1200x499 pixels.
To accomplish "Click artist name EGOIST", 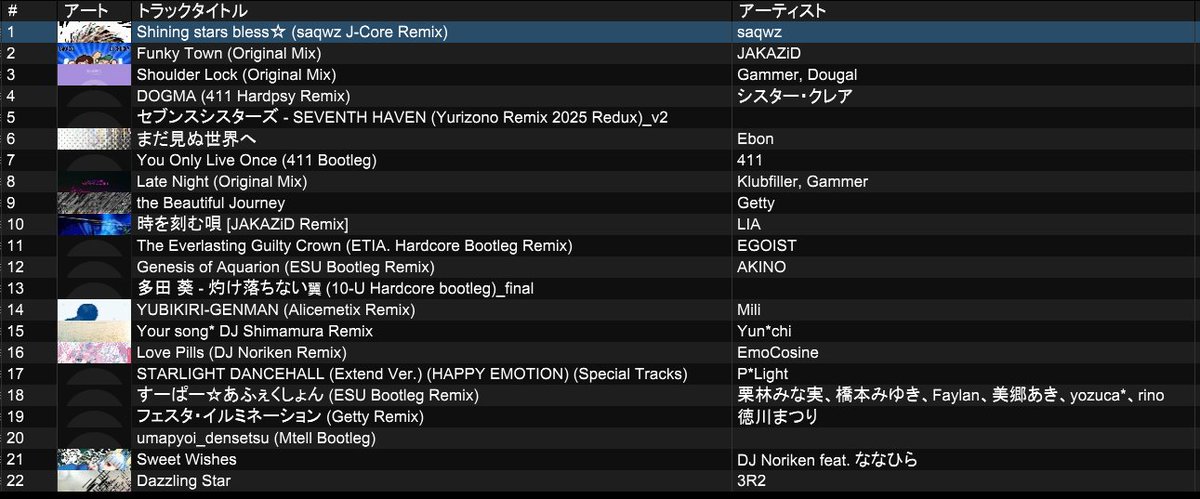I will 765,245.
